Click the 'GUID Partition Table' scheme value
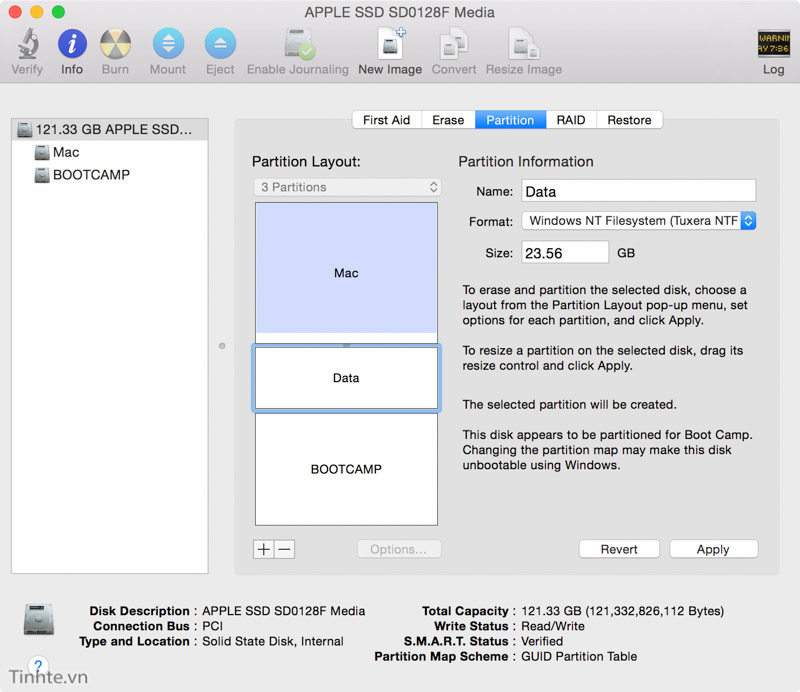The image size is (800, 692). 579,656
